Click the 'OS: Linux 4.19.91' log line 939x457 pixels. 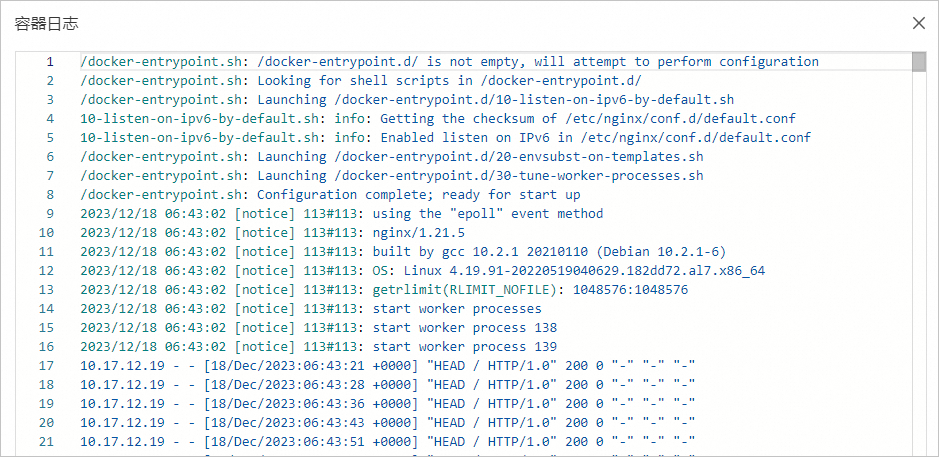point(422,271)
